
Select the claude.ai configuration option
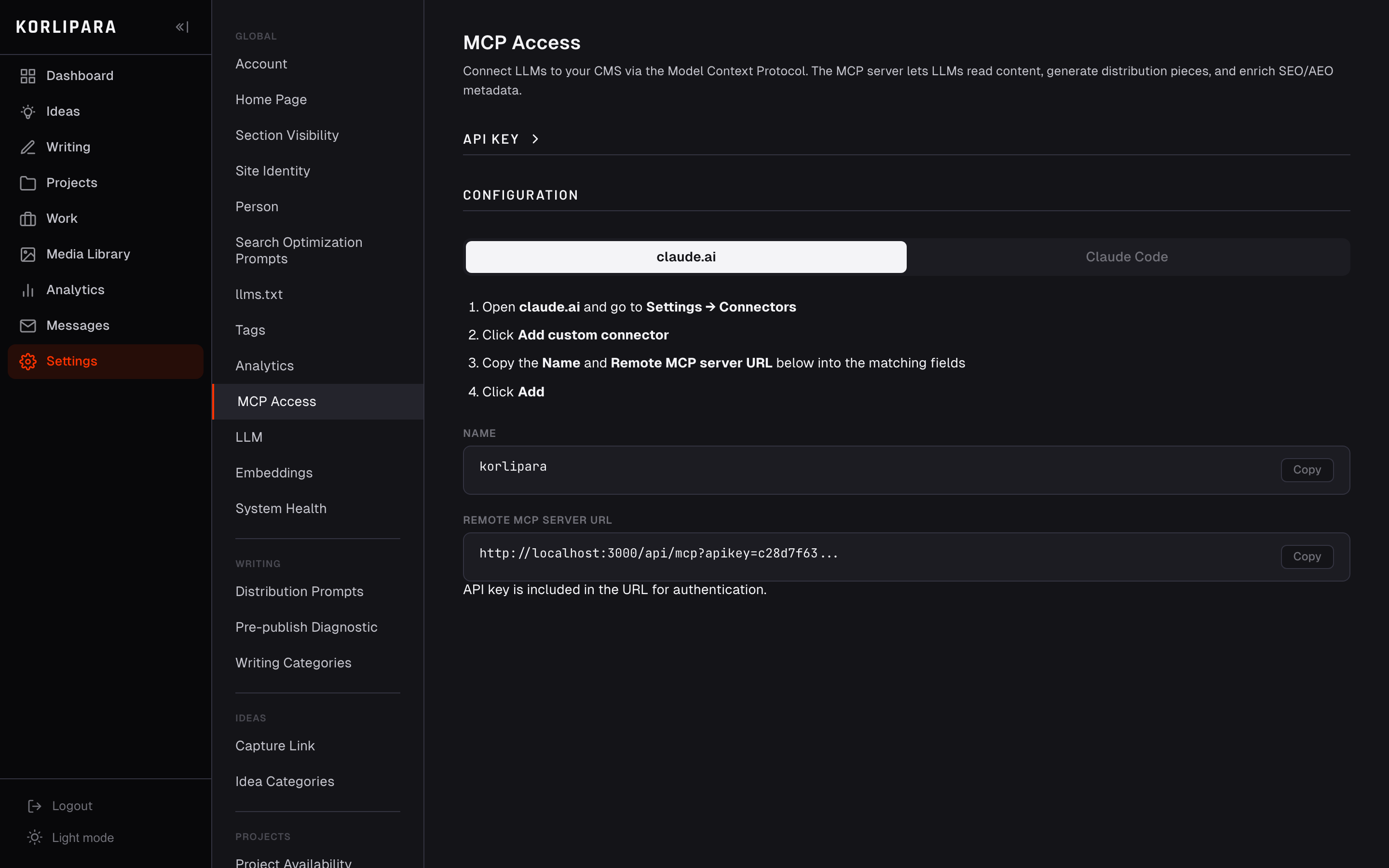coord(686,257)
